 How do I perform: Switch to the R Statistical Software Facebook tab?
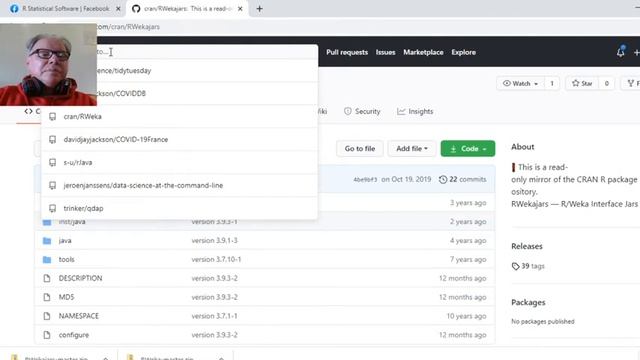(60, 9)
